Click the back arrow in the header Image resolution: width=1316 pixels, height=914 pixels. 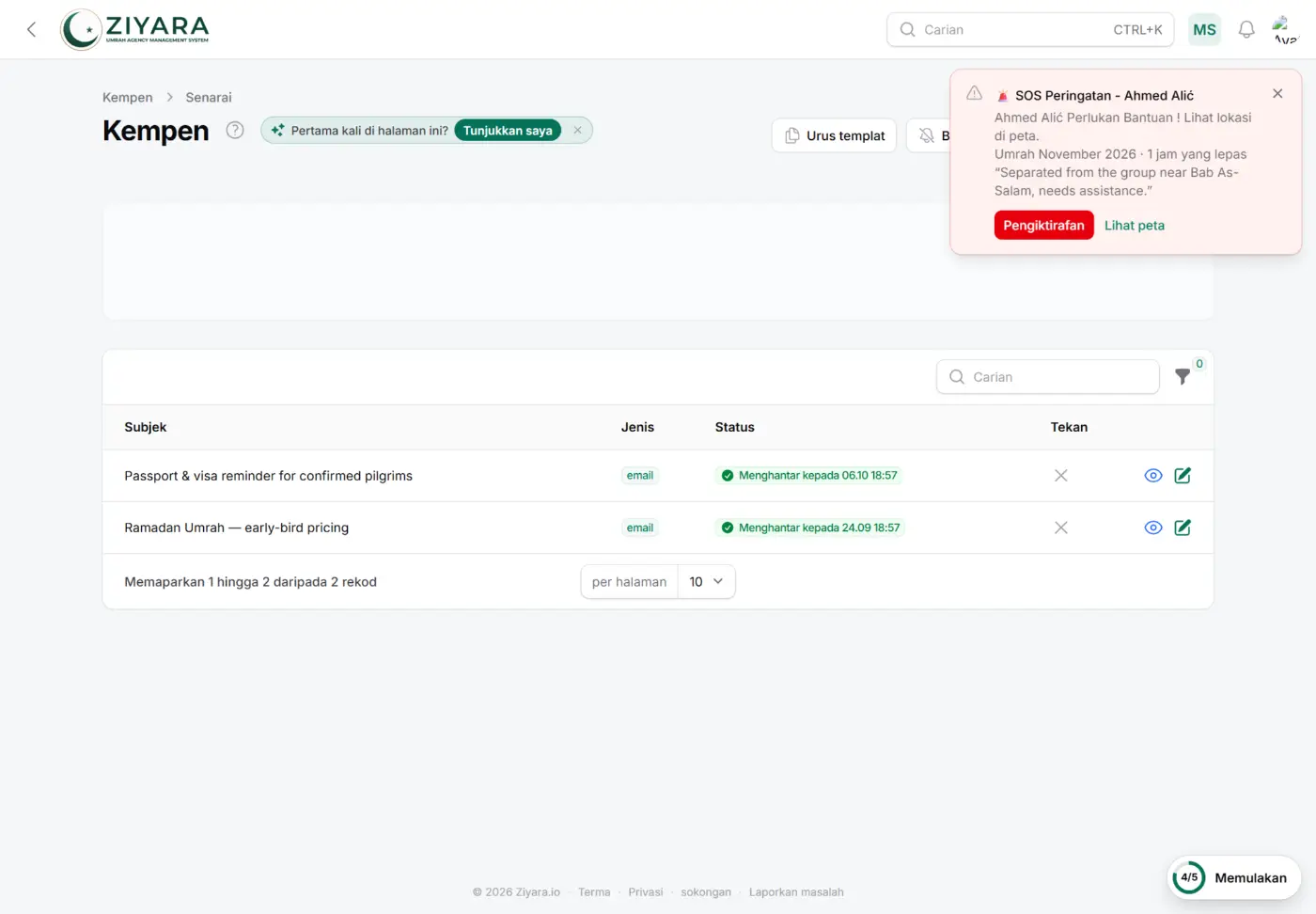point(31,29)
